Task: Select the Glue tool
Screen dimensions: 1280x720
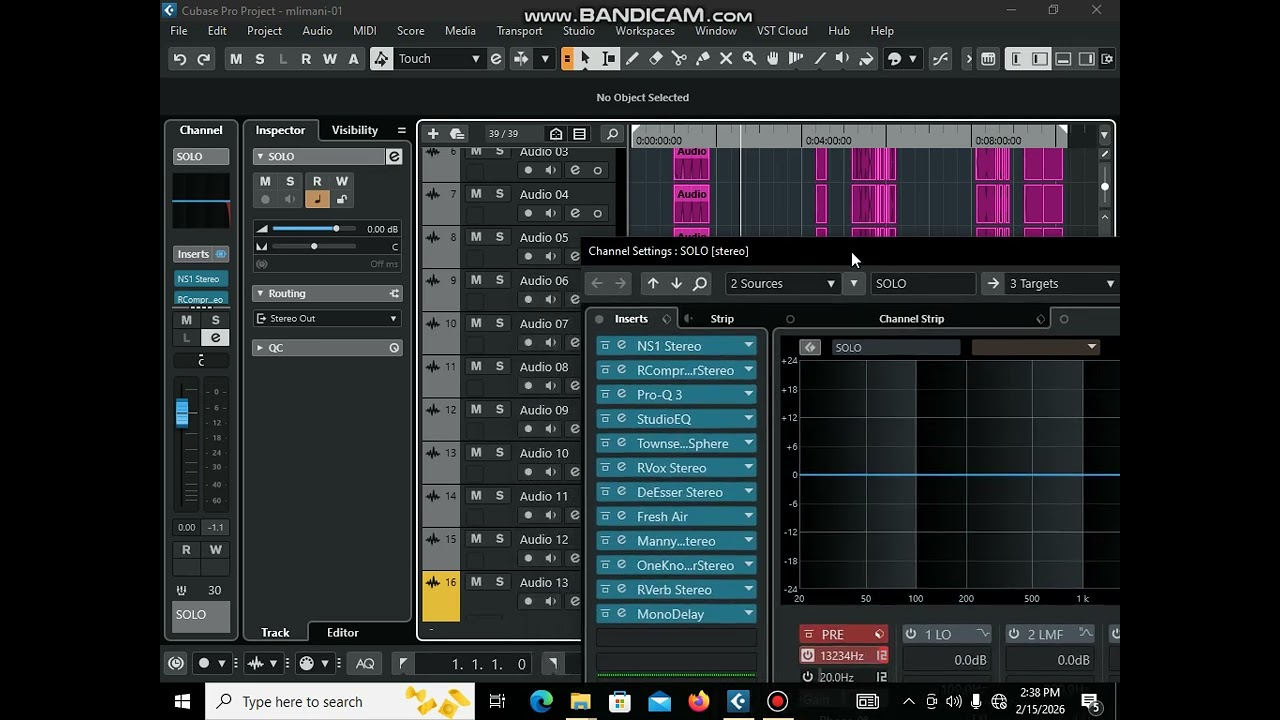Action: tap(703, 59)
